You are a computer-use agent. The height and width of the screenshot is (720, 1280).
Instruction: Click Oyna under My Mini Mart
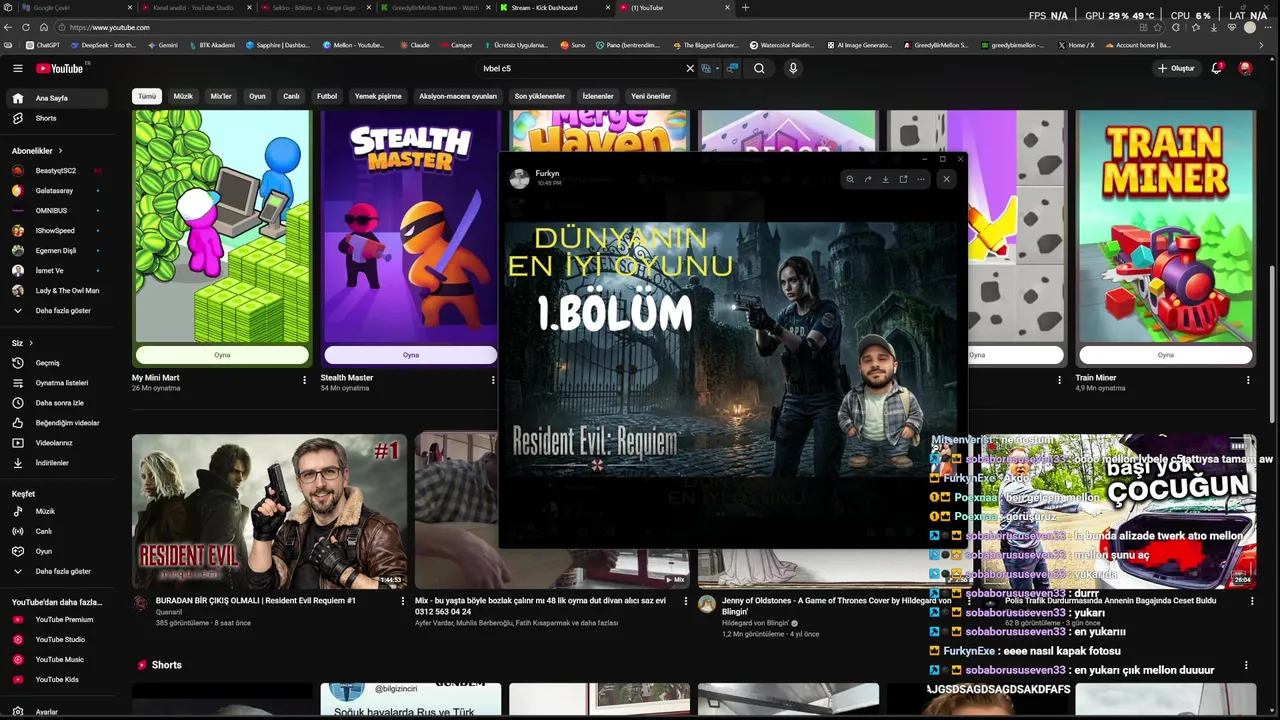coord(222,355)
